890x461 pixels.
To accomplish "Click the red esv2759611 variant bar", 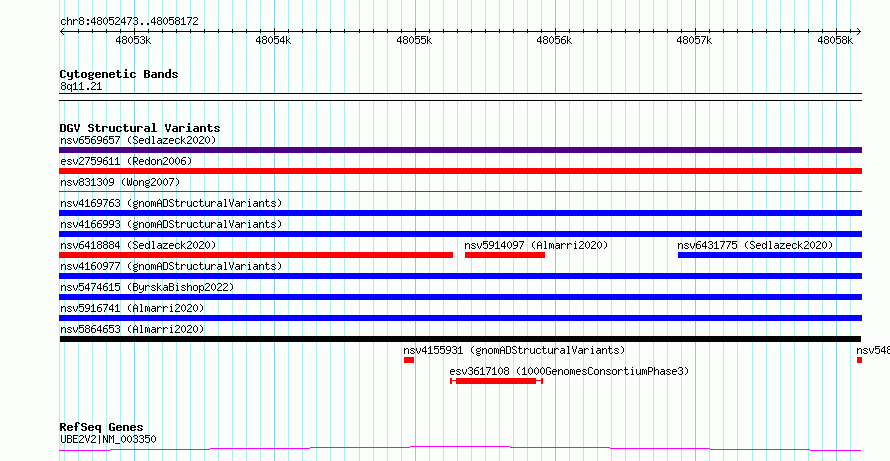I will pyautogui.click(x=460, y=171).
